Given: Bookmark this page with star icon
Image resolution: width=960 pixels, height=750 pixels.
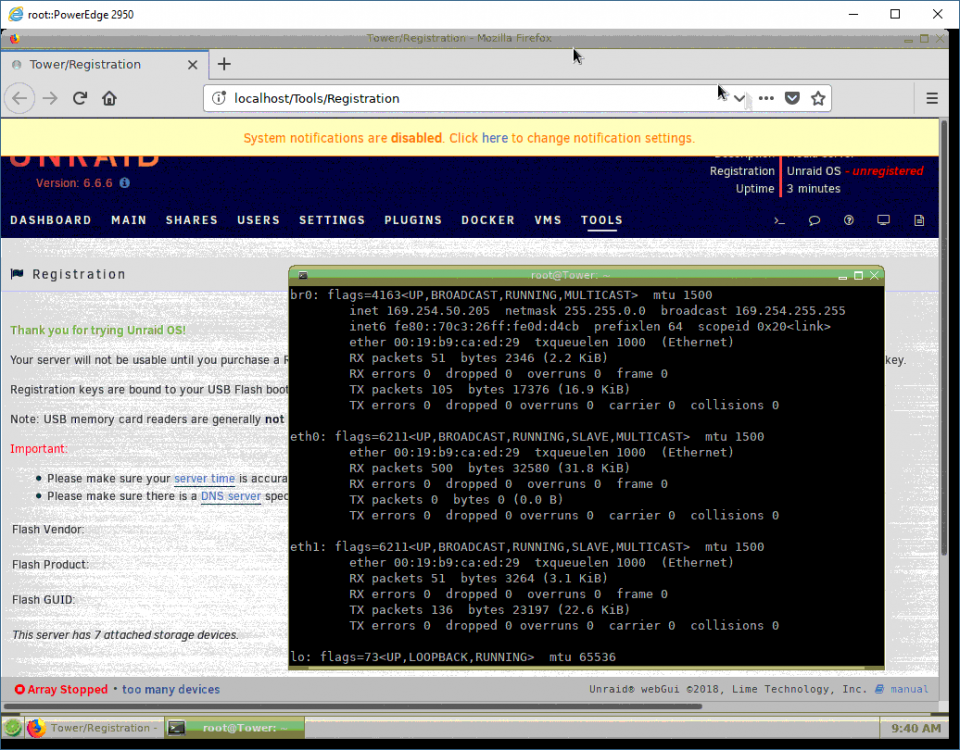Looking at the screenshot, I should (x=818, y=98).
